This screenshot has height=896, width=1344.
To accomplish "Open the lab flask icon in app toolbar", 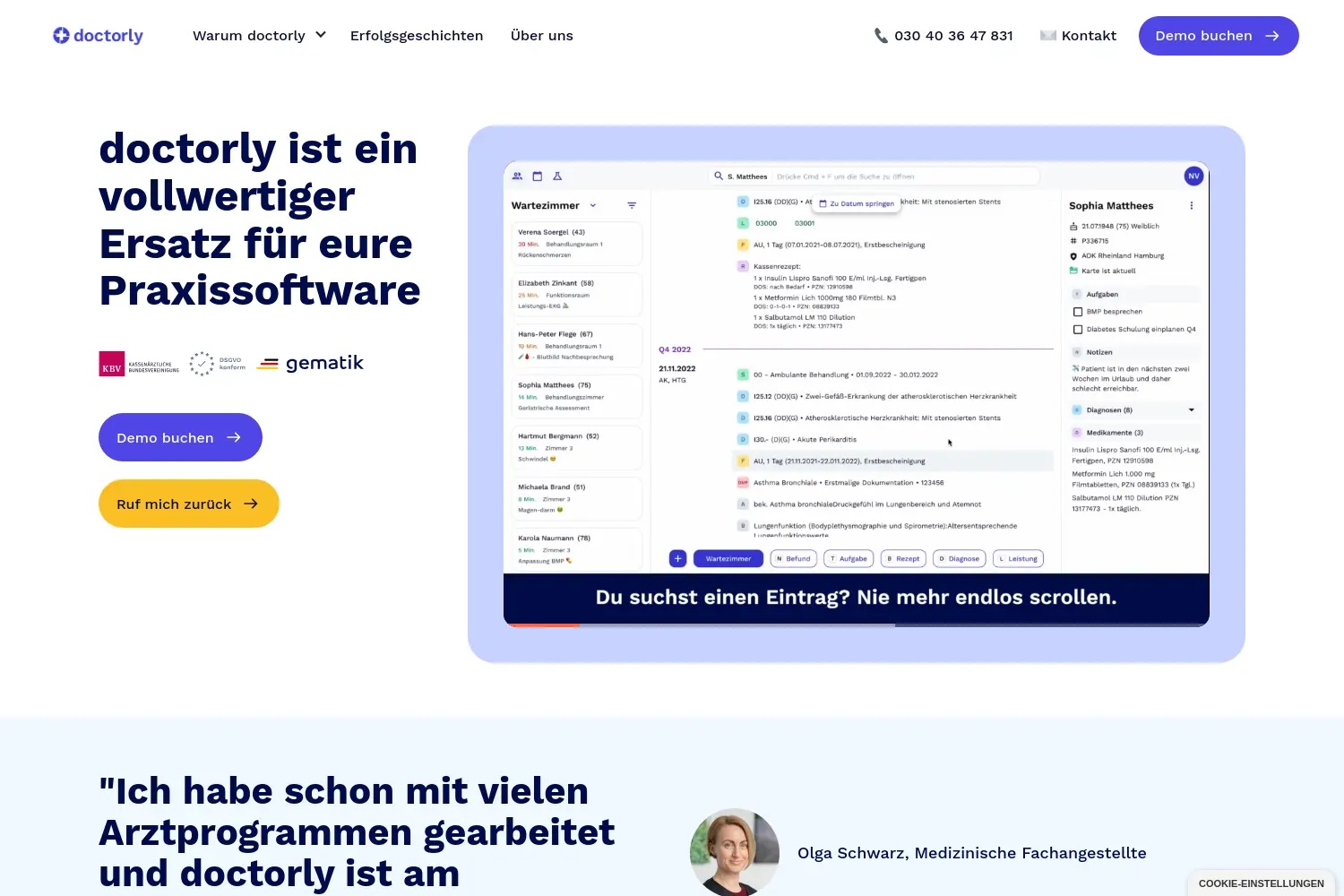I will [x=557, y=177].
